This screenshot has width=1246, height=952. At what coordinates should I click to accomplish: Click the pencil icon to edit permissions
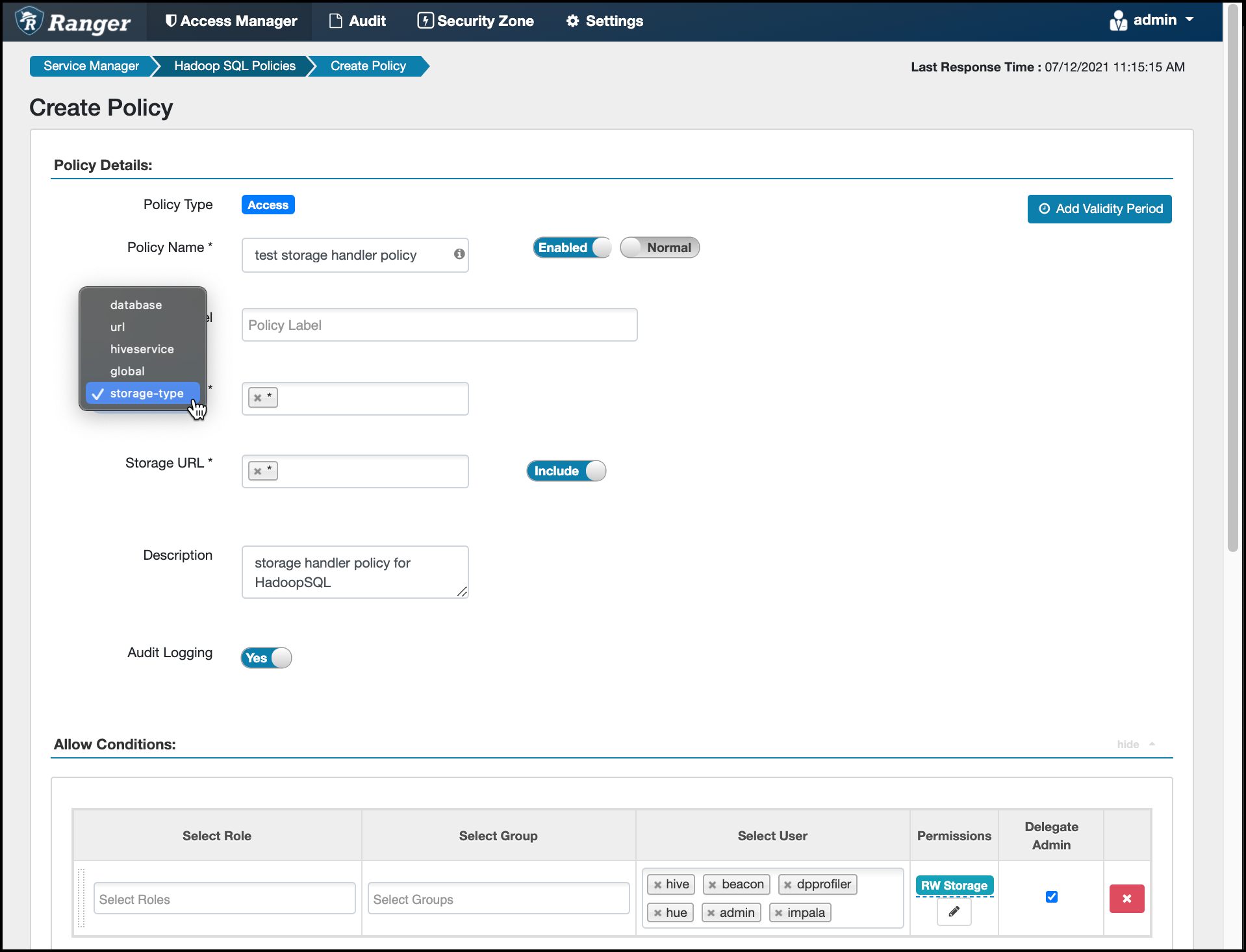click(954, 912)
